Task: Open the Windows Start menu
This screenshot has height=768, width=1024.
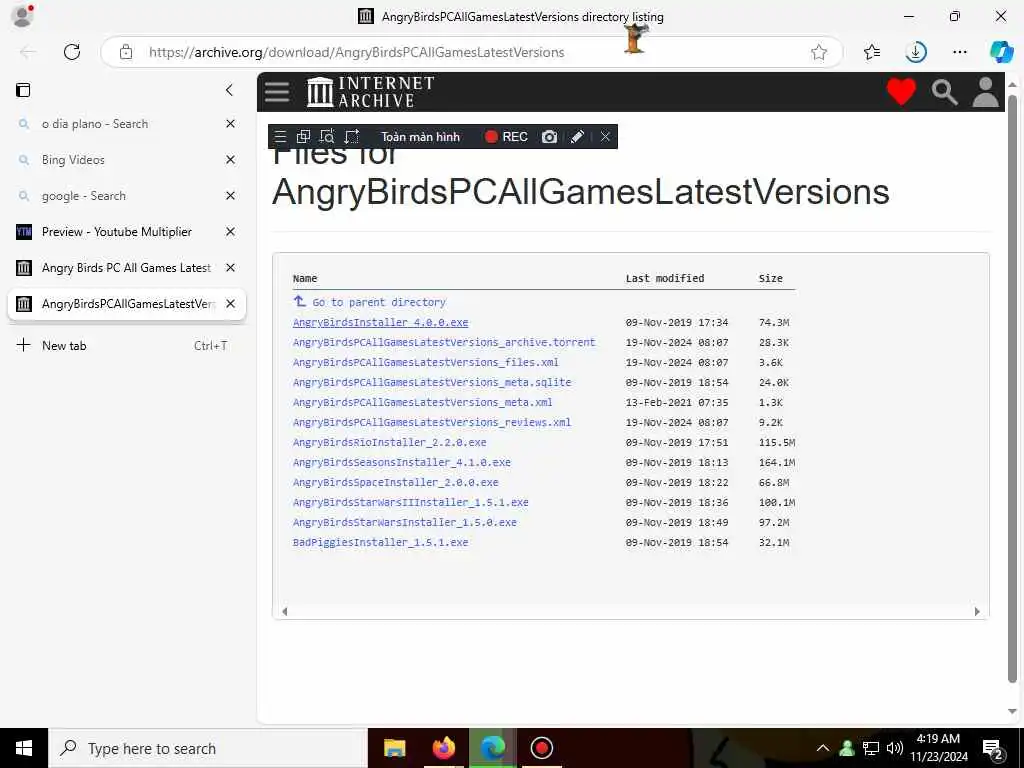Action: click(24, 748)
